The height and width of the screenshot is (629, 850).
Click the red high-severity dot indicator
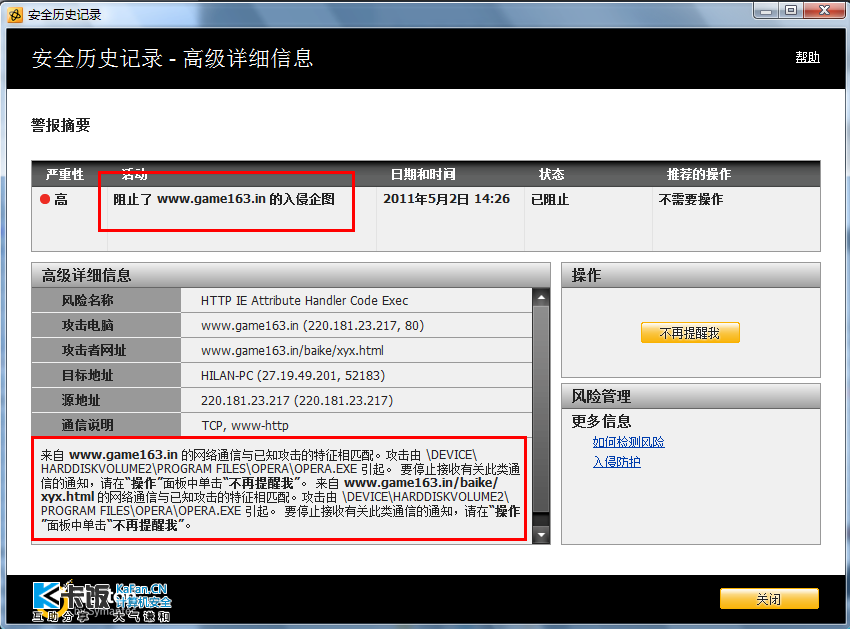(x=45, y=200)
